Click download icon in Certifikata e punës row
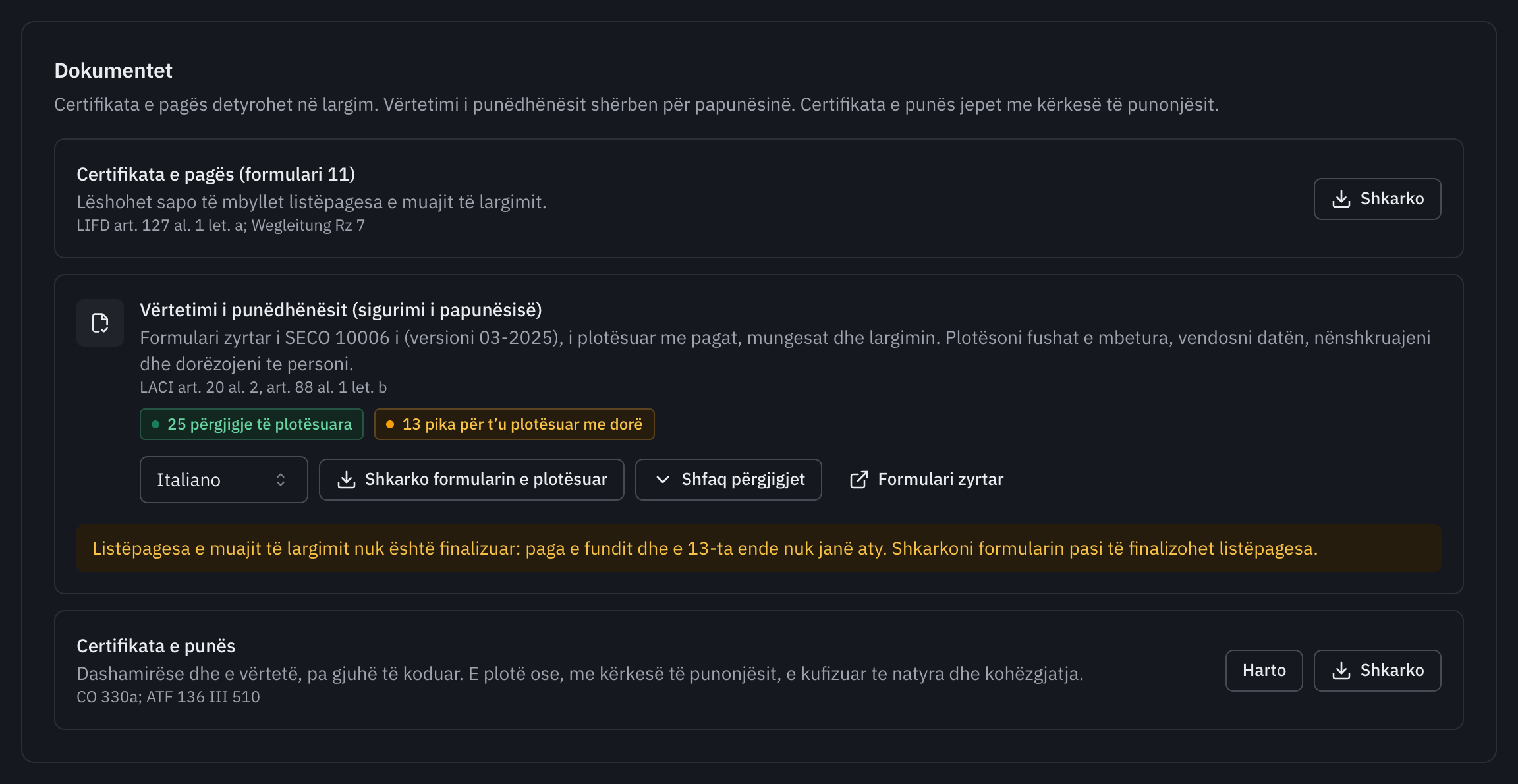Image resolution: width=1518 pixels, height=784 pixels. tap(1341, 671)
